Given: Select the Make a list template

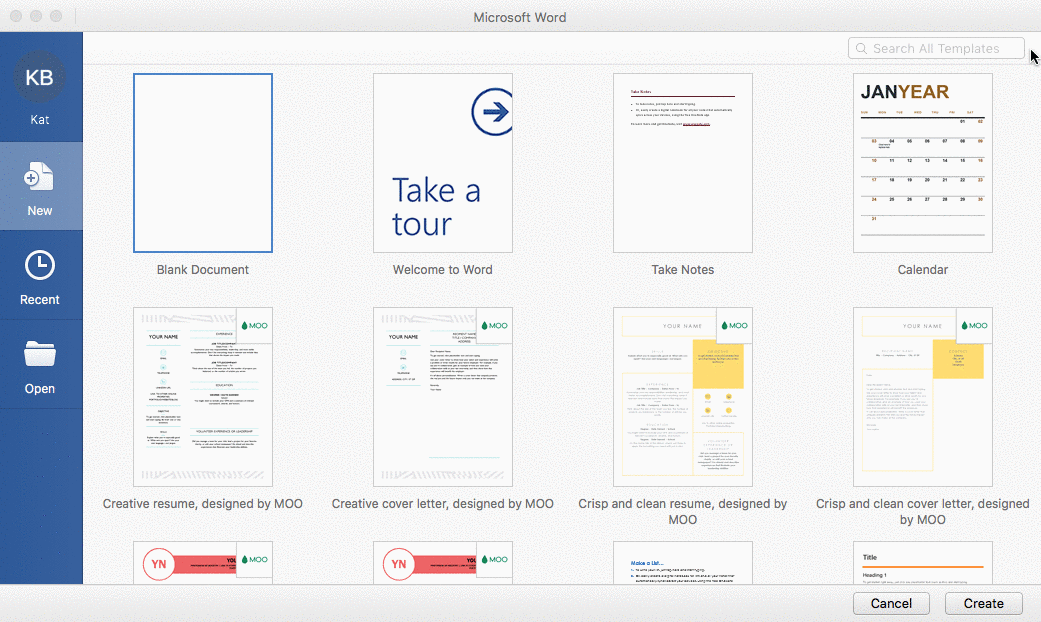Looking at the screenshot, I should click(682, 564).
